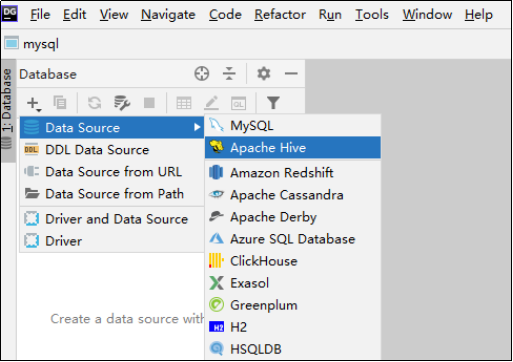Open the Refactor menu
The width and height of the screenshot is (513, 362).
[x=280, y=14]
